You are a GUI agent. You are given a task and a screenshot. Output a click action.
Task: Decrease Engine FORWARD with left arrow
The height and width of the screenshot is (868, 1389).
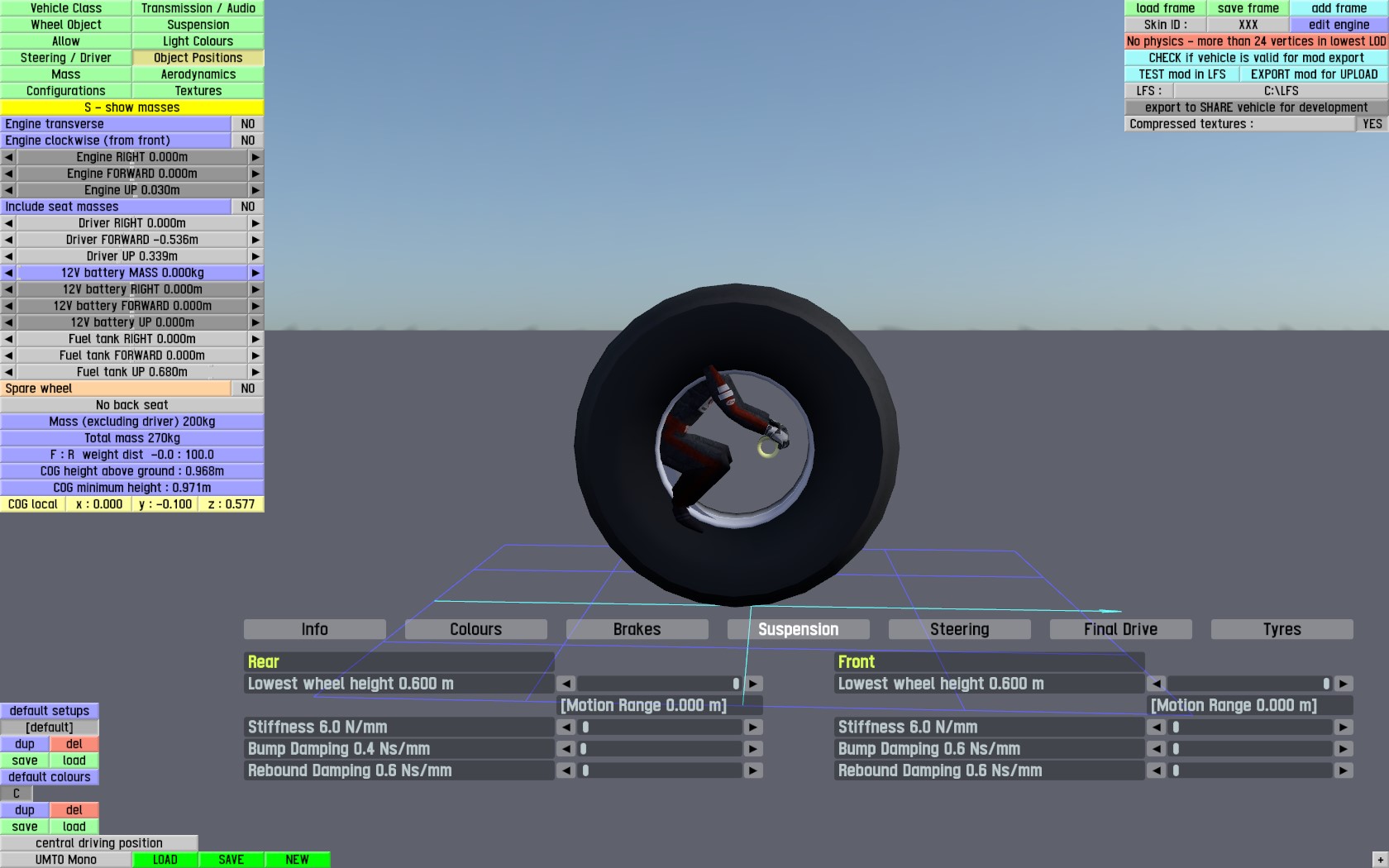(8, 174)
